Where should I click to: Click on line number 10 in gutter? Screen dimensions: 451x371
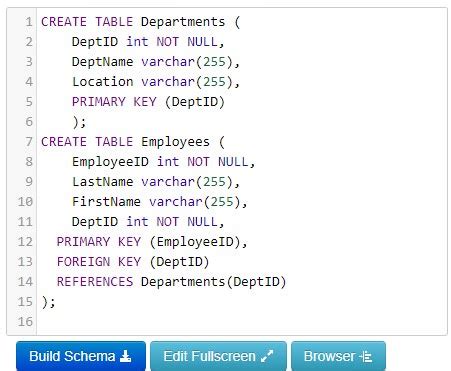[x=25, y=202]
